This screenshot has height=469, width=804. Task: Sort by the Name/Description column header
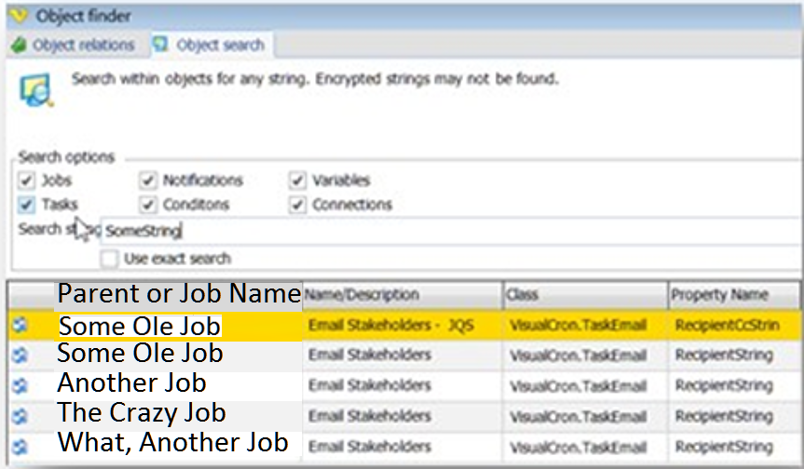tap(402, 295)
